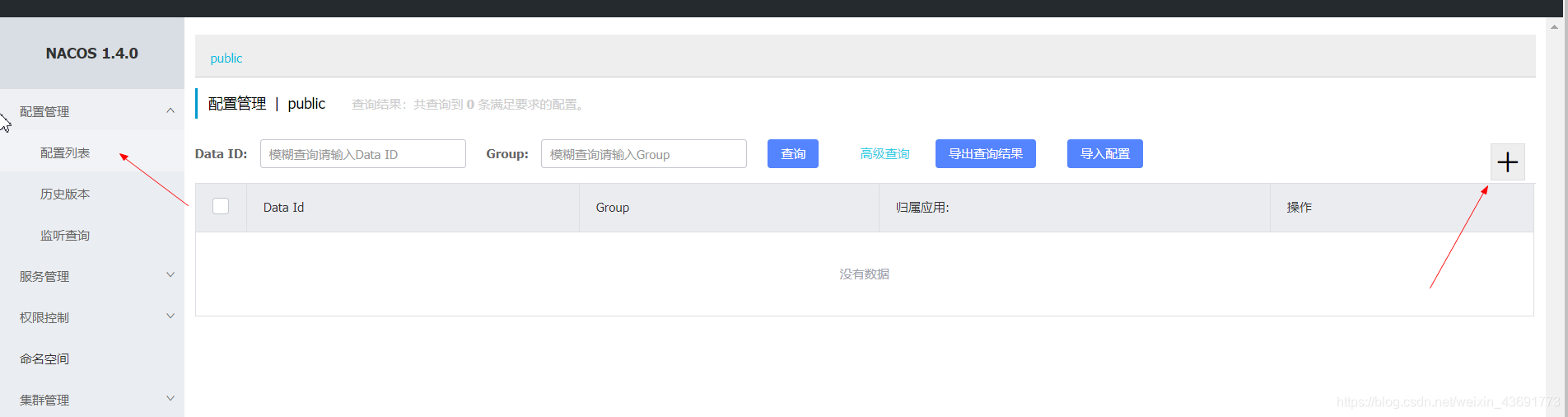Select the public namespace tab

226,59
